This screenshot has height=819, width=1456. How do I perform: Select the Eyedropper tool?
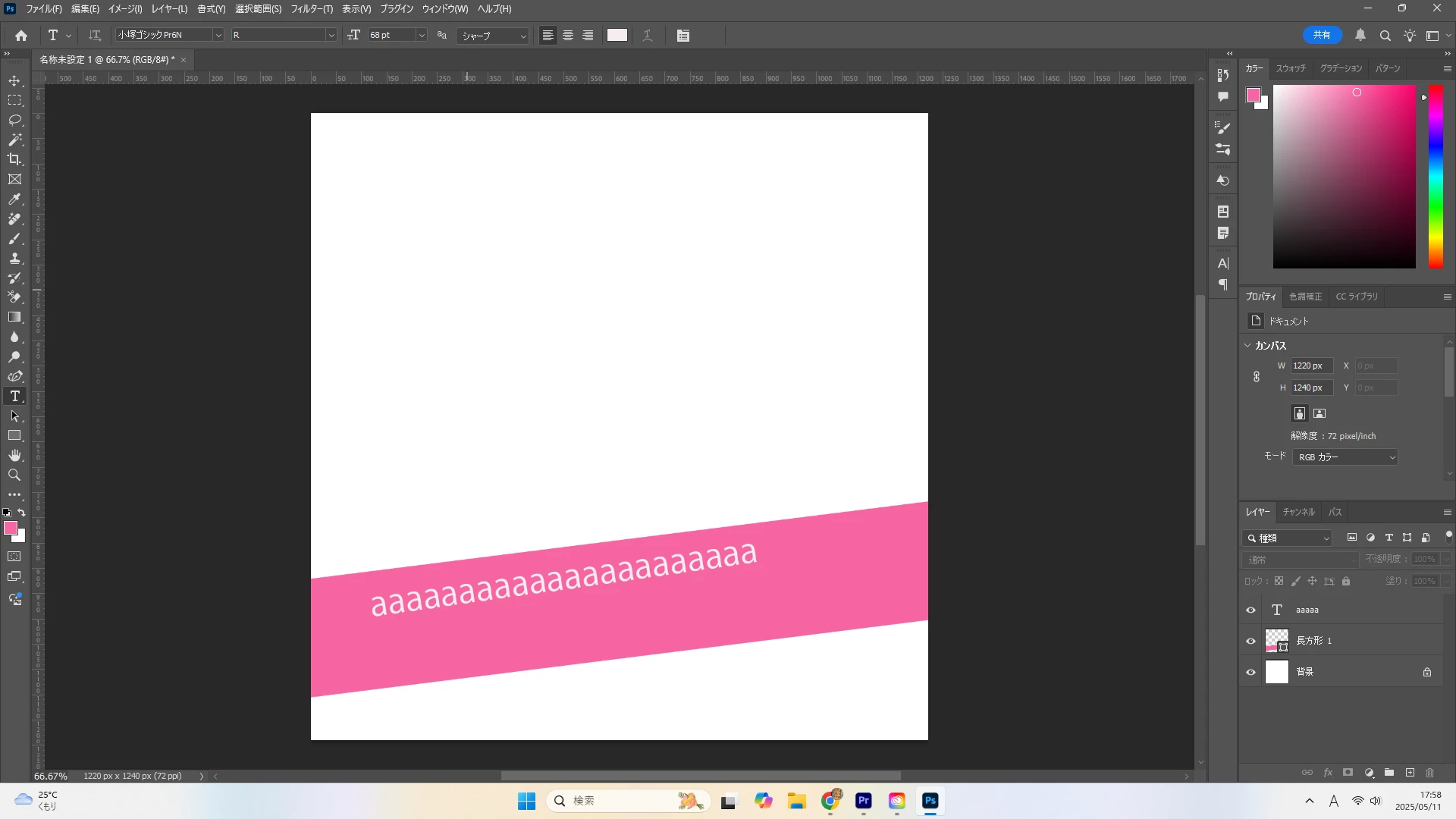[x=14, y=199]
